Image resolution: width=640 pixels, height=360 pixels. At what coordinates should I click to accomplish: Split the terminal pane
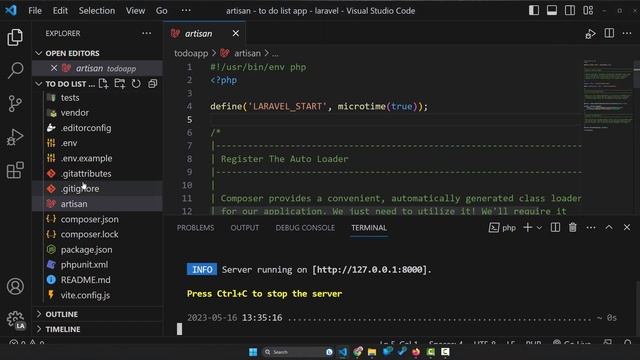[x=555, y=227]
